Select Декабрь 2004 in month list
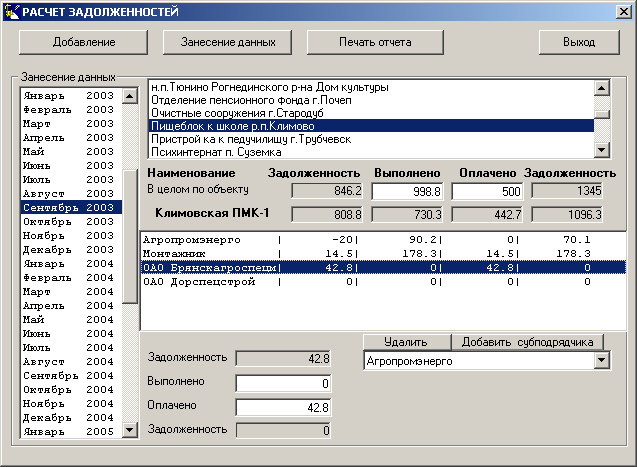The image size is (637, 467). coord(72,418)
